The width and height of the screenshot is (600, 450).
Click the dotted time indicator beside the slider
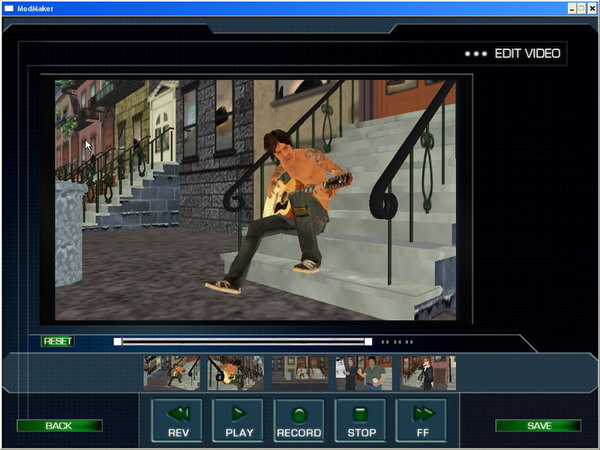[397, 342]
